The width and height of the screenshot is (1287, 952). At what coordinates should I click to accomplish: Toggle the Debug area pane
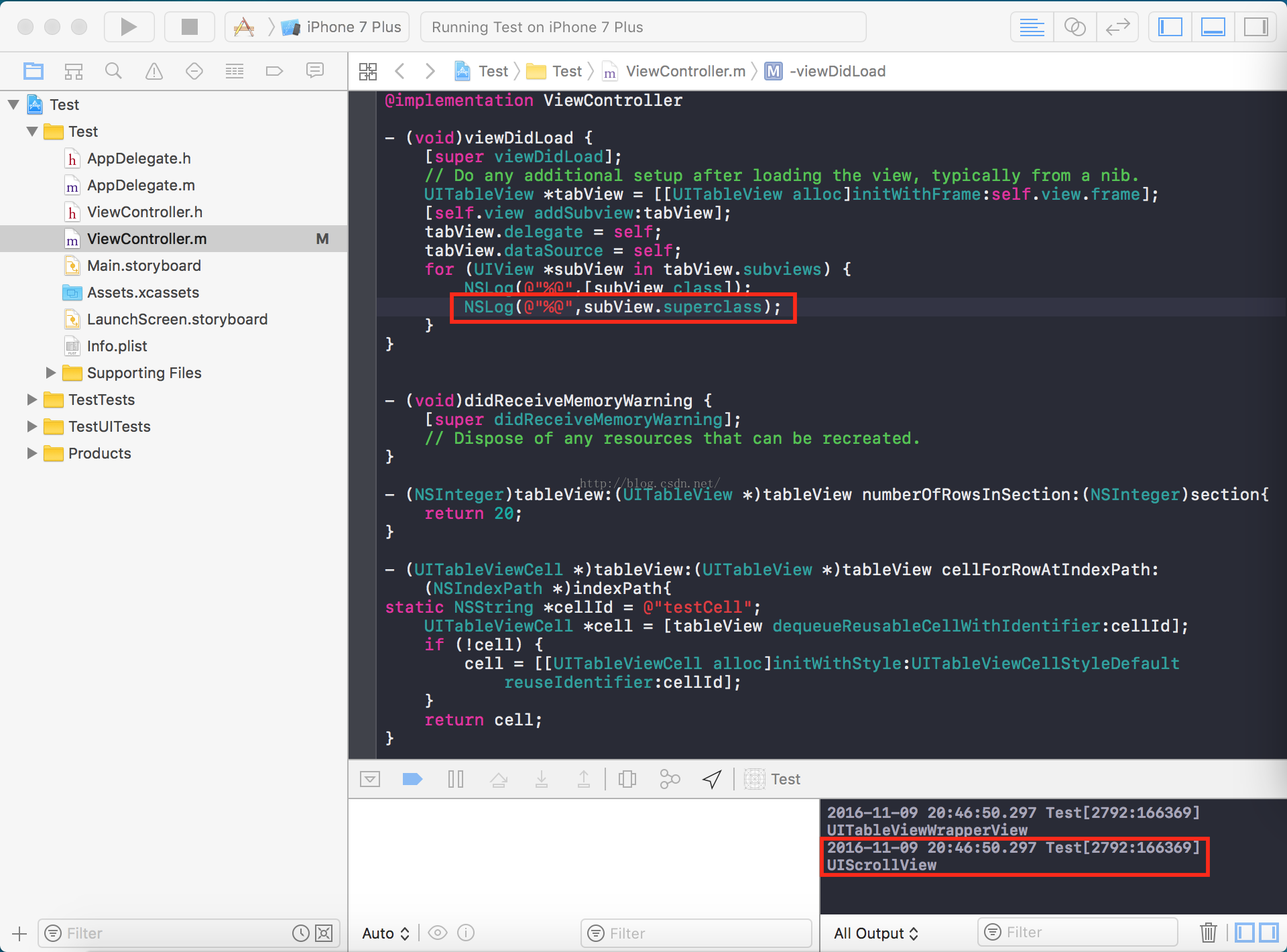click(x=1213, y=27)
